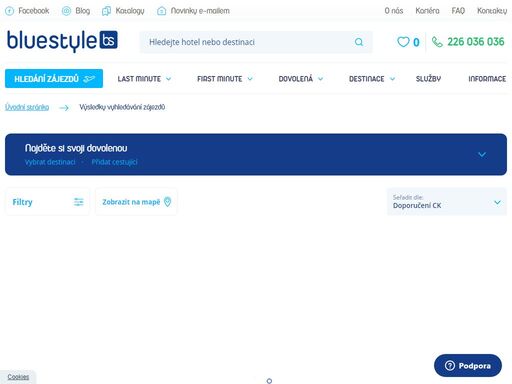Viewport: 512px width, 384px height.
Task: Open the O nás link
Action: click(394, 11)
